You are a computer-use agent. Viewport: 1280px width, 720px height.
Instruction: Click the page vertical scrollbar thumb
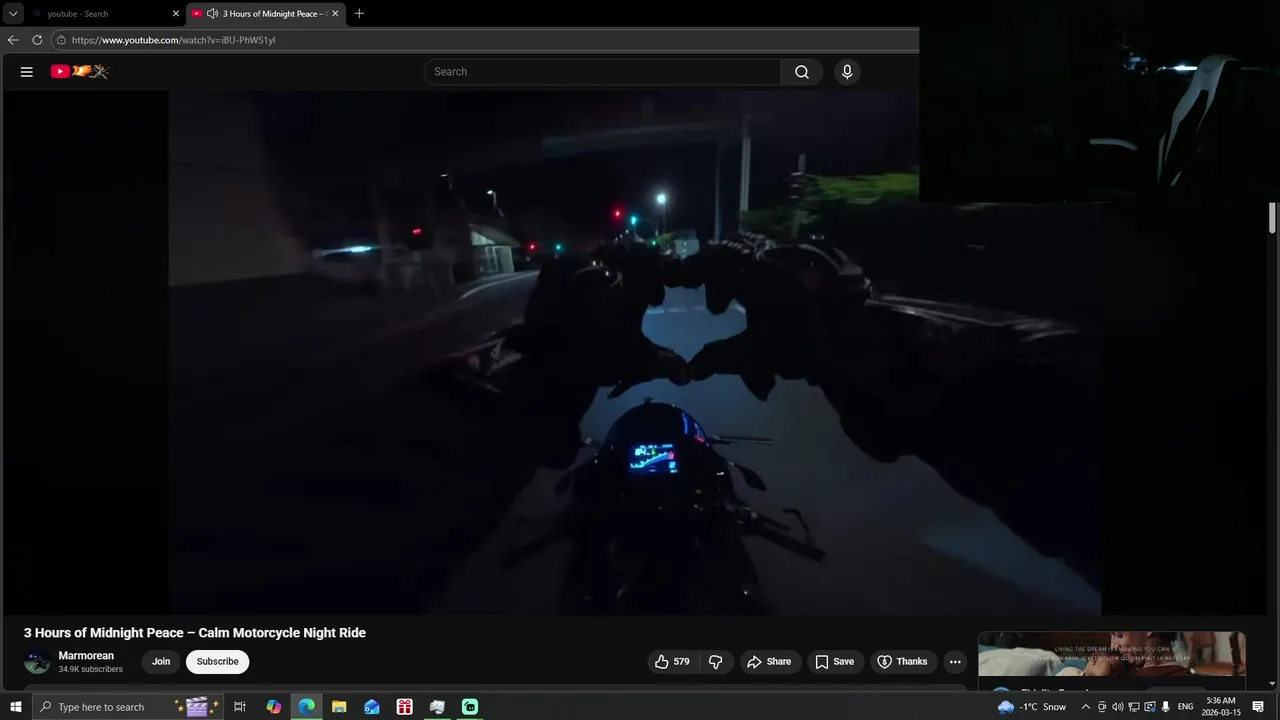[x=1273, y=218]
